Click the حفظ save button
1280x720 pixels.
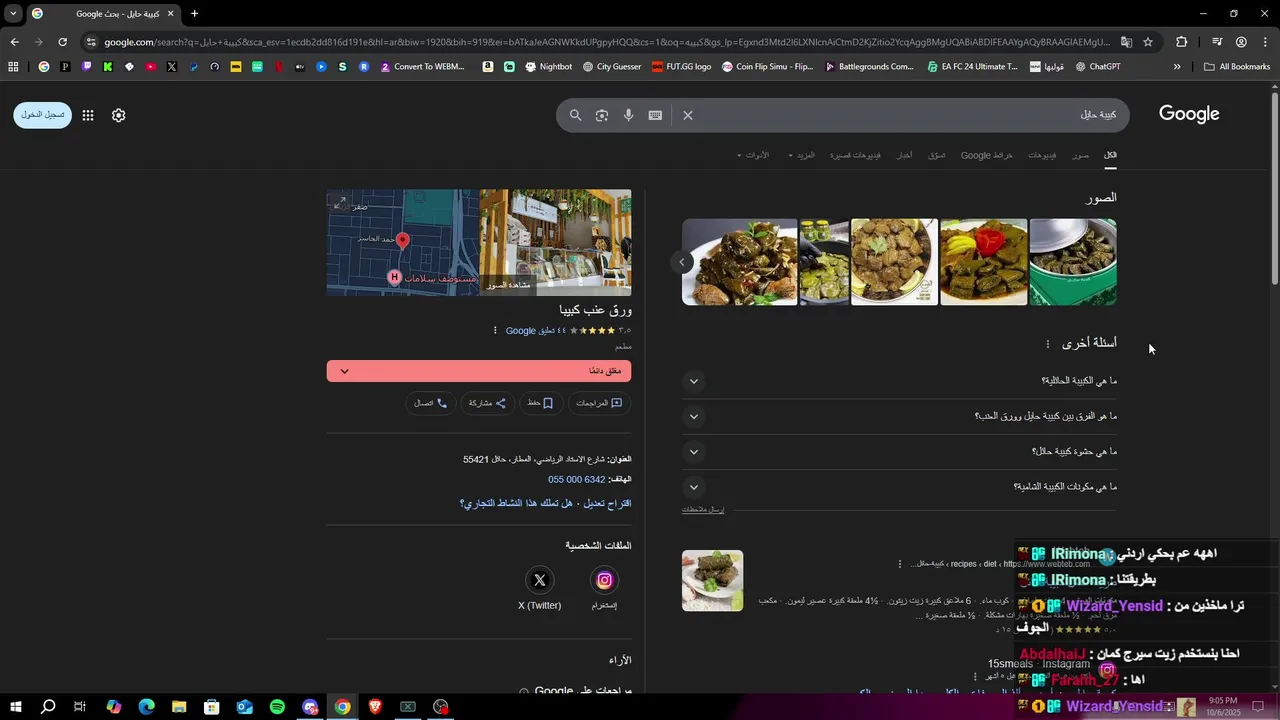pos(539,403)
